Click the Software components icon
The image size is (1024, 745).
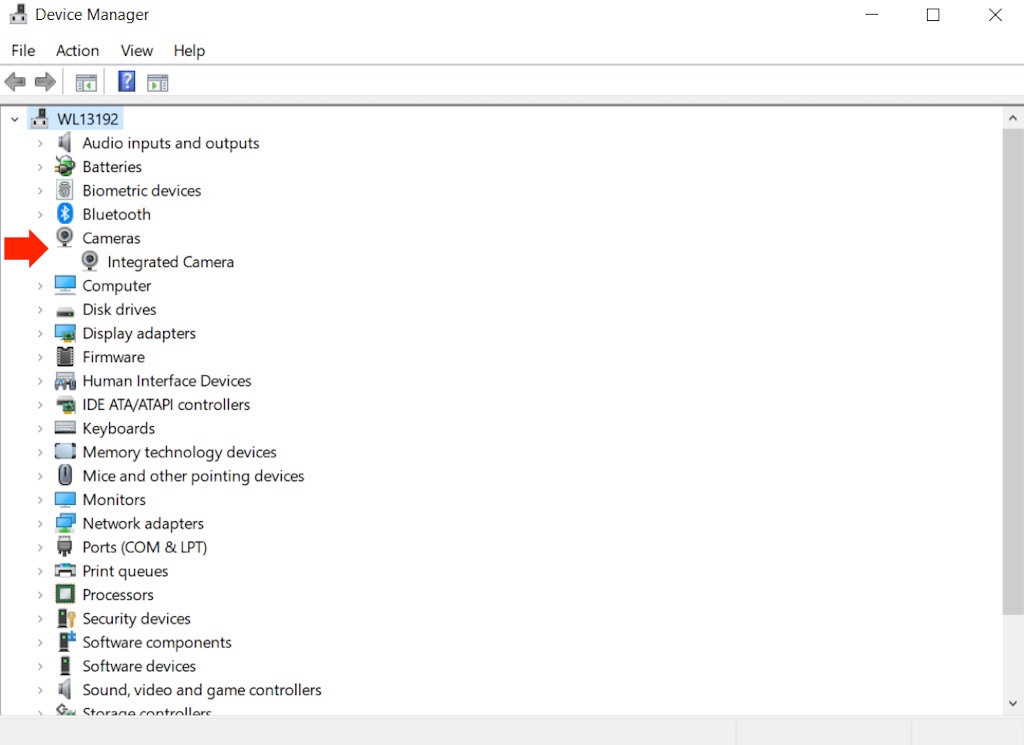tap(66, 641)
